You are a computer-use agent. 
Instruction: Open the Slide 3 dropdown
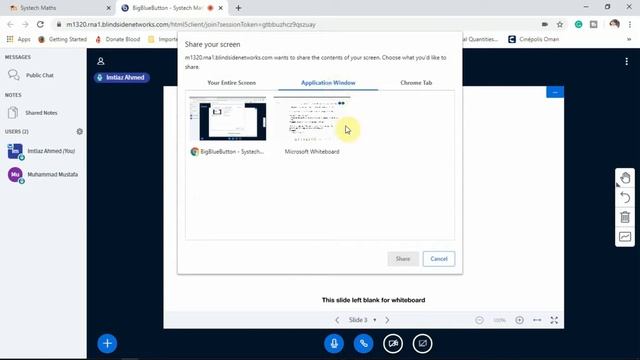pyautogui.click(x=362, y=320)
